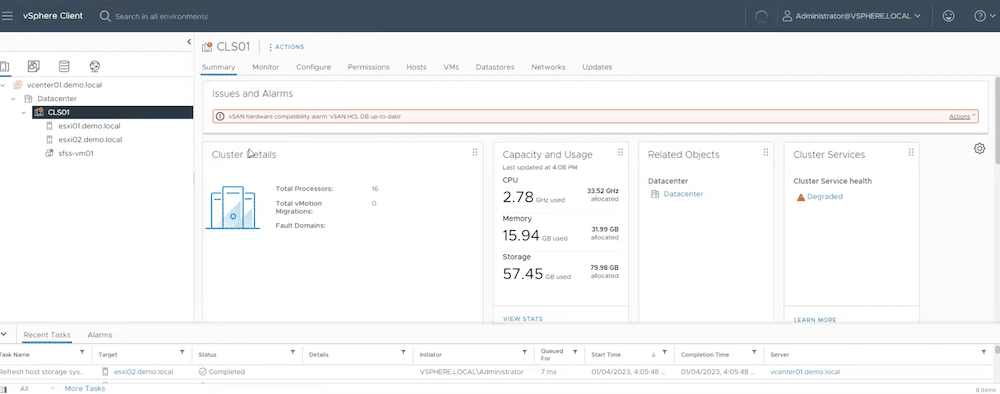Image resolution: width=1000 pixels, height=394 pixels.
Task: Open the Alarms tab in bottom panel
Action: point(99,335)
